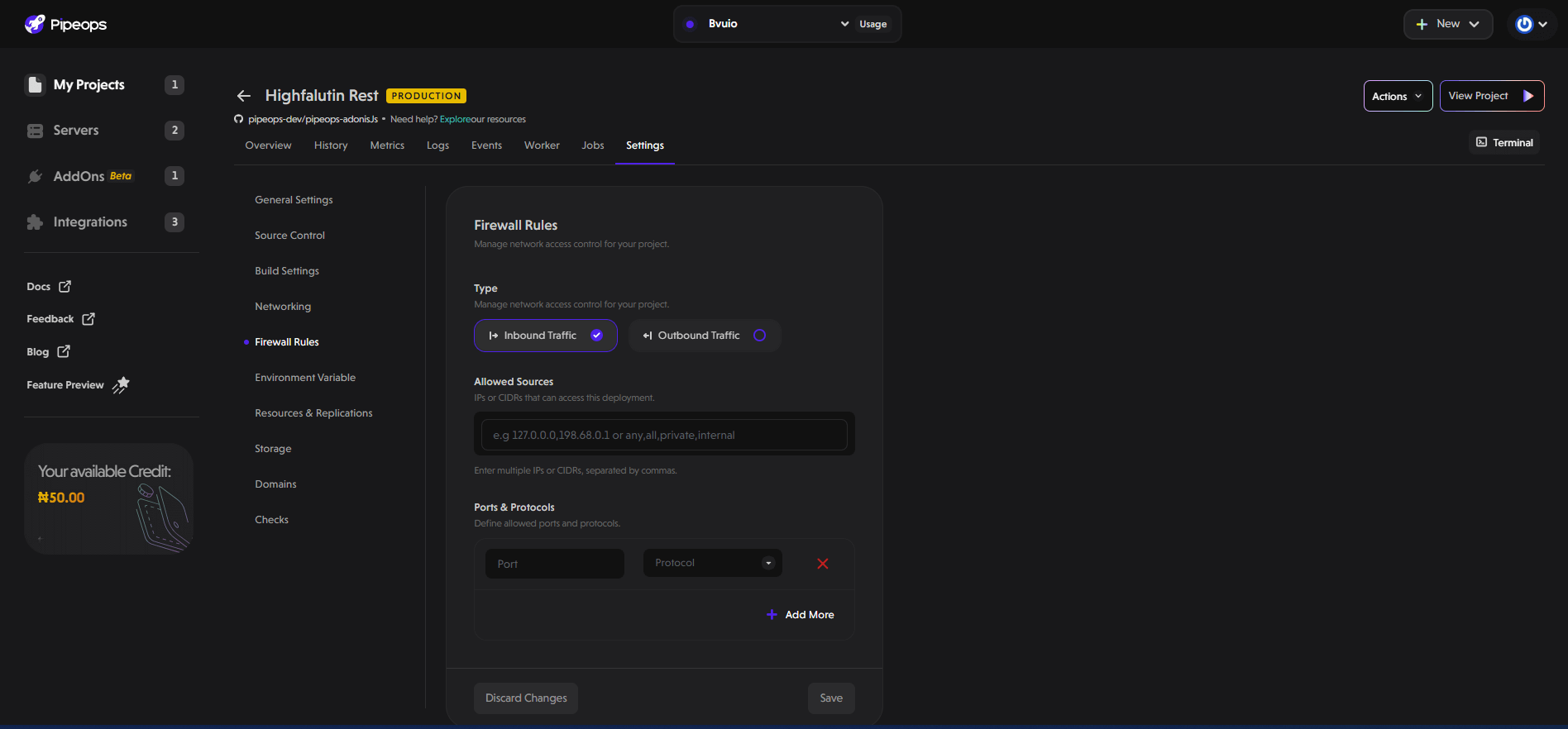This screenshot has width=1568, height=729.
Task: Click the GitHub repository icon
Action: pyautogui.click(x=239, y=119)
